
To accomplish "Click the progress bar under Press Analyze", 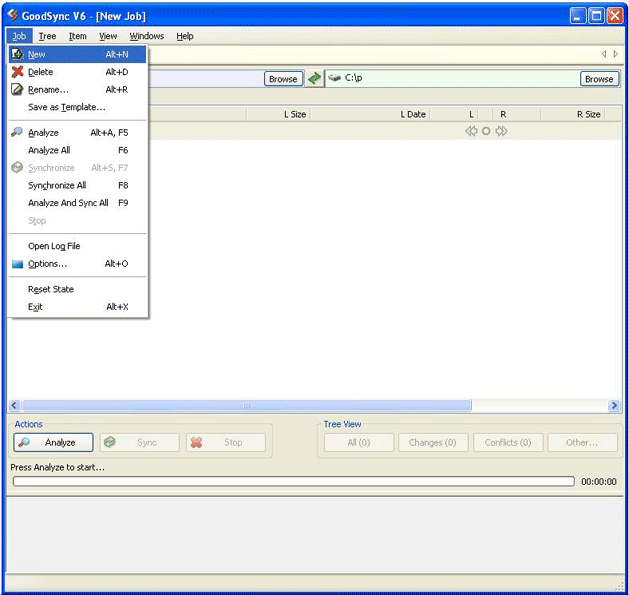I will [294, 481].
